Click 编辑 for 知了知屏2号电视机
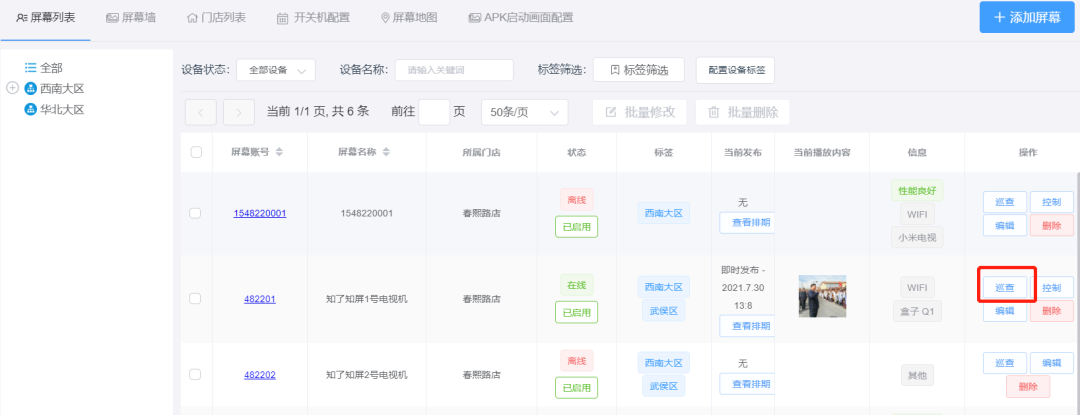1080x415 pixels. [x=1052, y=363]
